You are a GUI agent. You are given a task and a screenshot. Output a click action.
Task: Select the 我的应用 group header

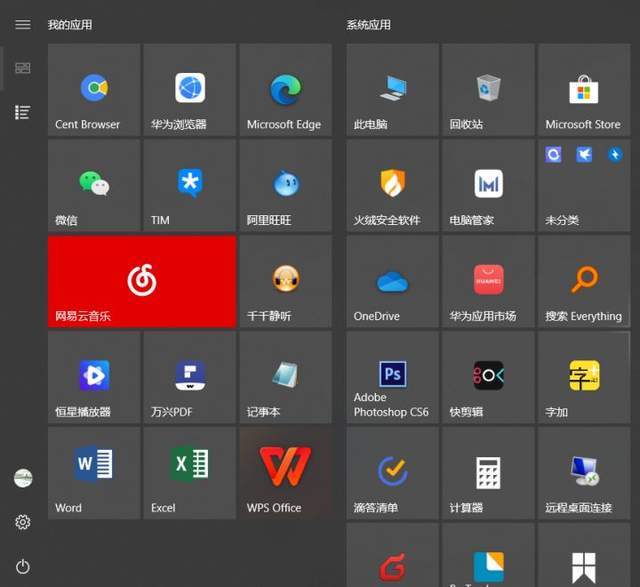click(70, 25)
